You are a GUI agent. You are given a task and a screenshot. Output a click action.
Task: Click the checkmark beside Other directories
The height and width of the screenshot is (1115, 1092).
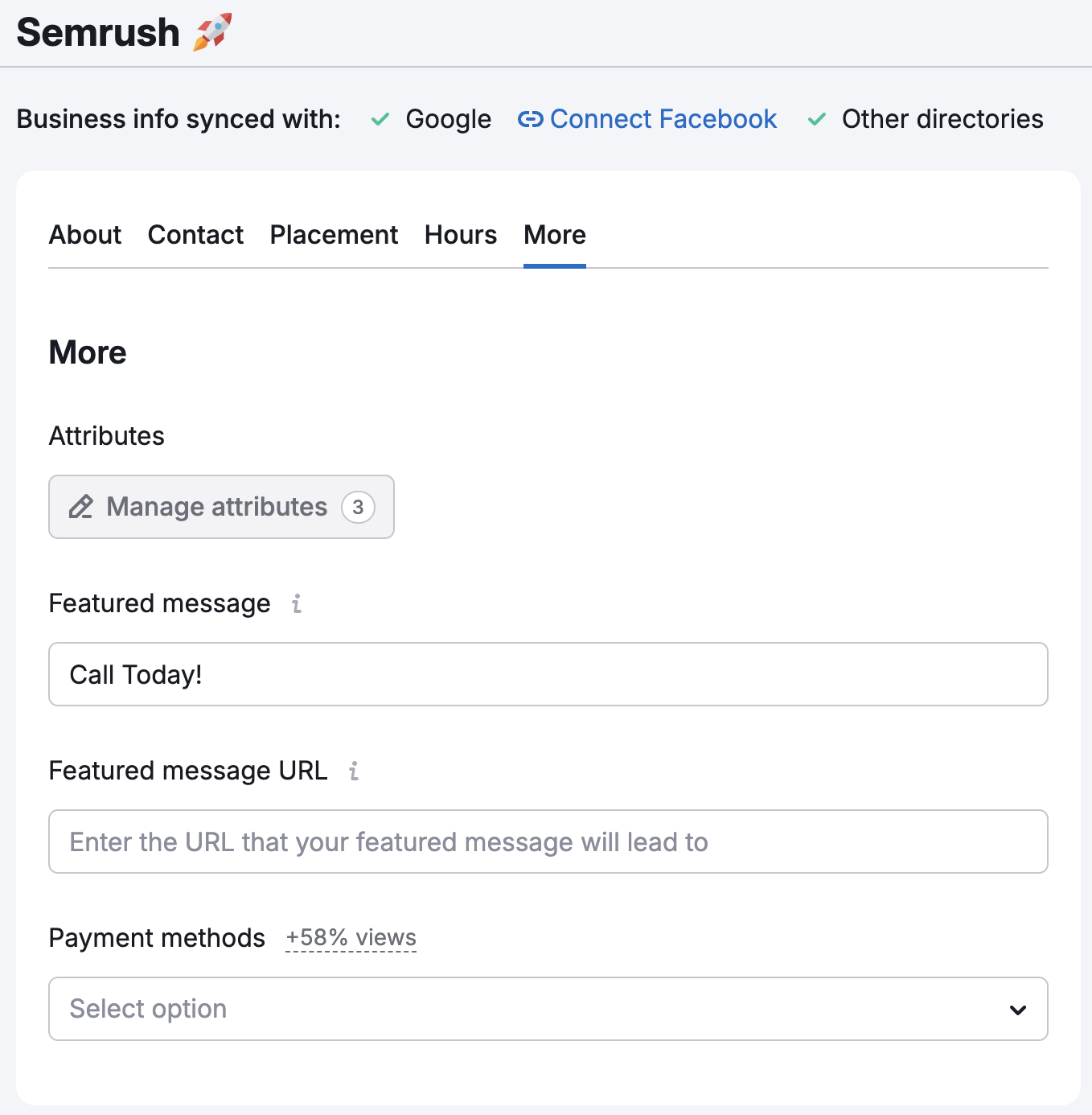817,120
